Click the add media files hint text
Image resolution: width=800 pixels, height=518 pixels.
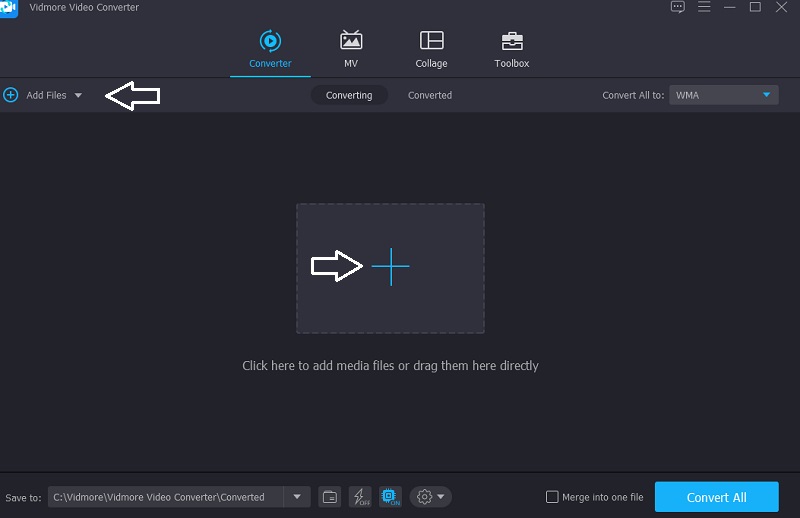click(390, 366)
